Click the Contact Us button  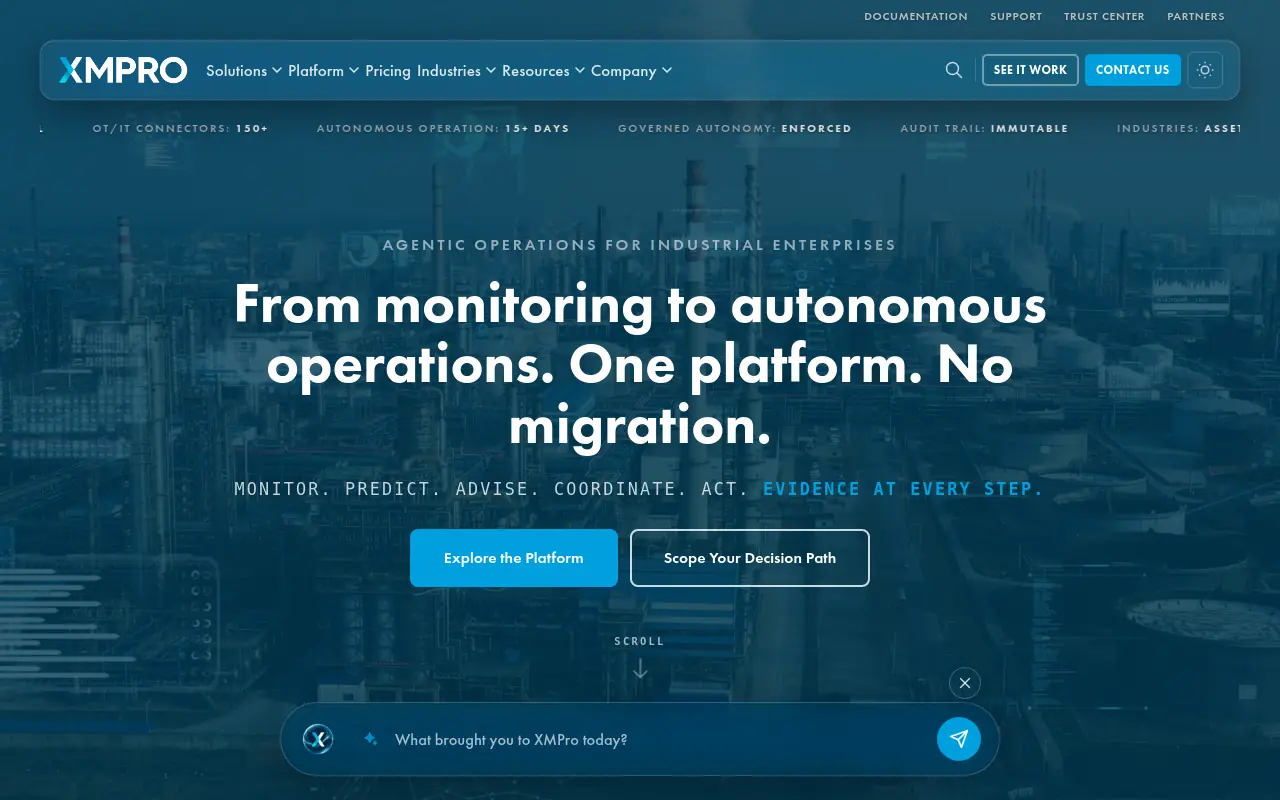coord(1133,70)
